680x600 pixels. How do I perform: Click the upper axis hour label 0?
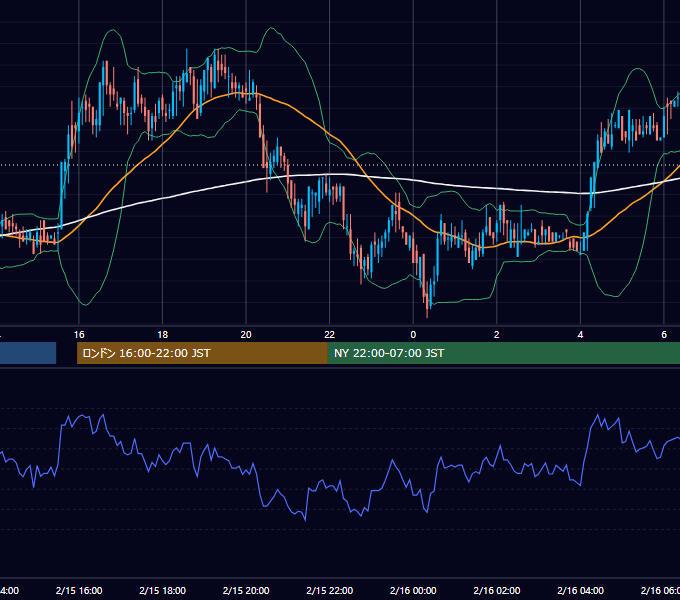413,335
